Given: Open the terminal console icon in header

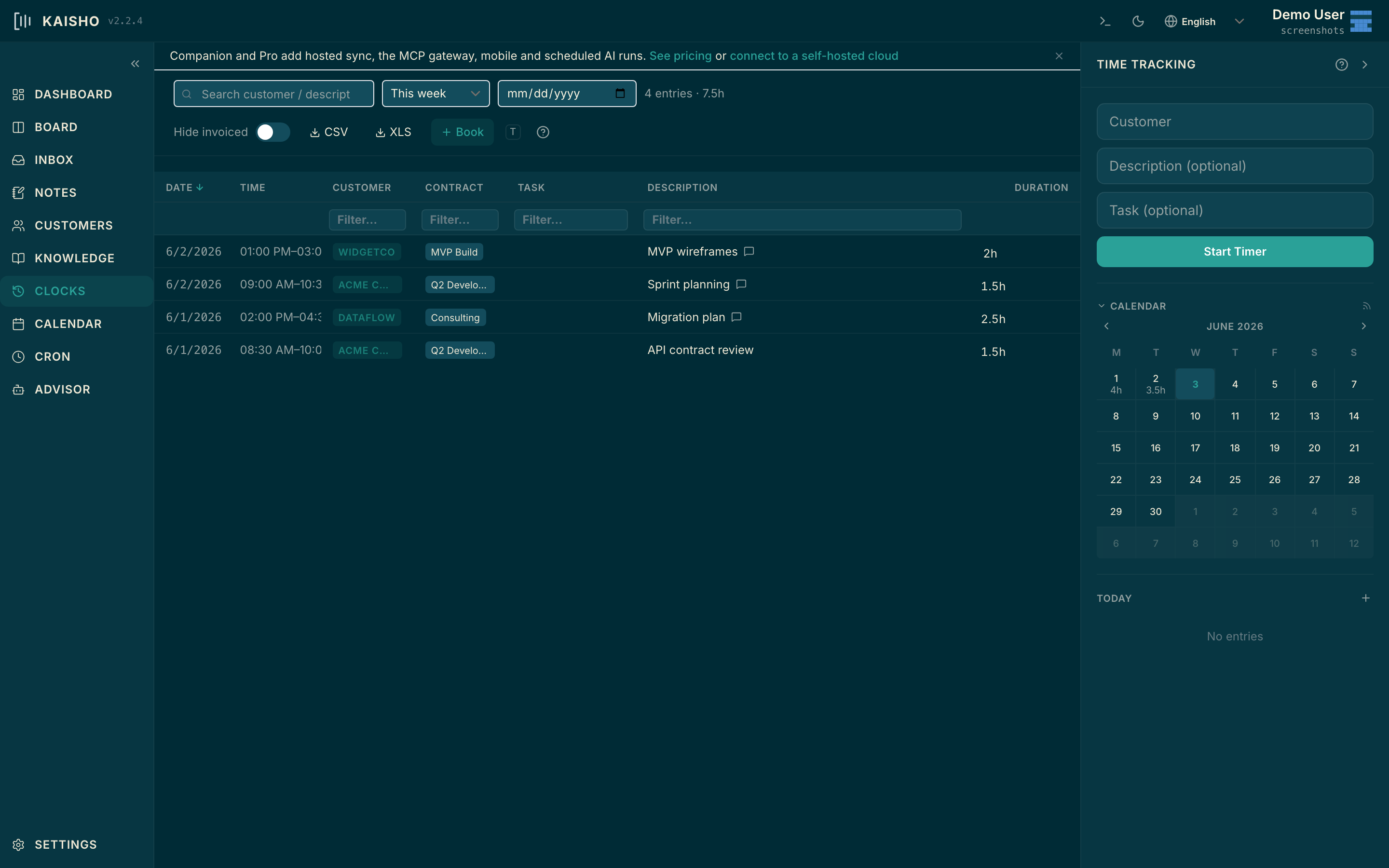Looking at the screenshot, I should tap(1105, 21).
